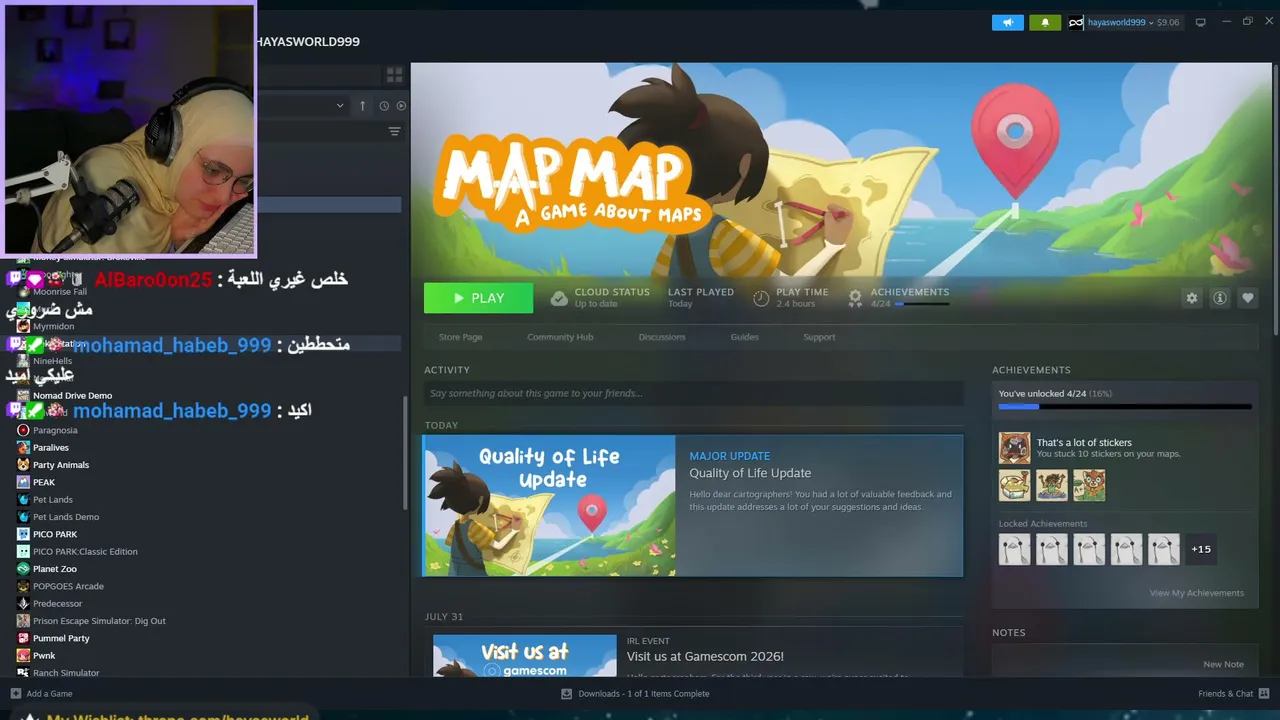Open the Visit us at Gamescom 2026 event
Viewport: 1280px width, 720px height.
[x=705, y=656]
